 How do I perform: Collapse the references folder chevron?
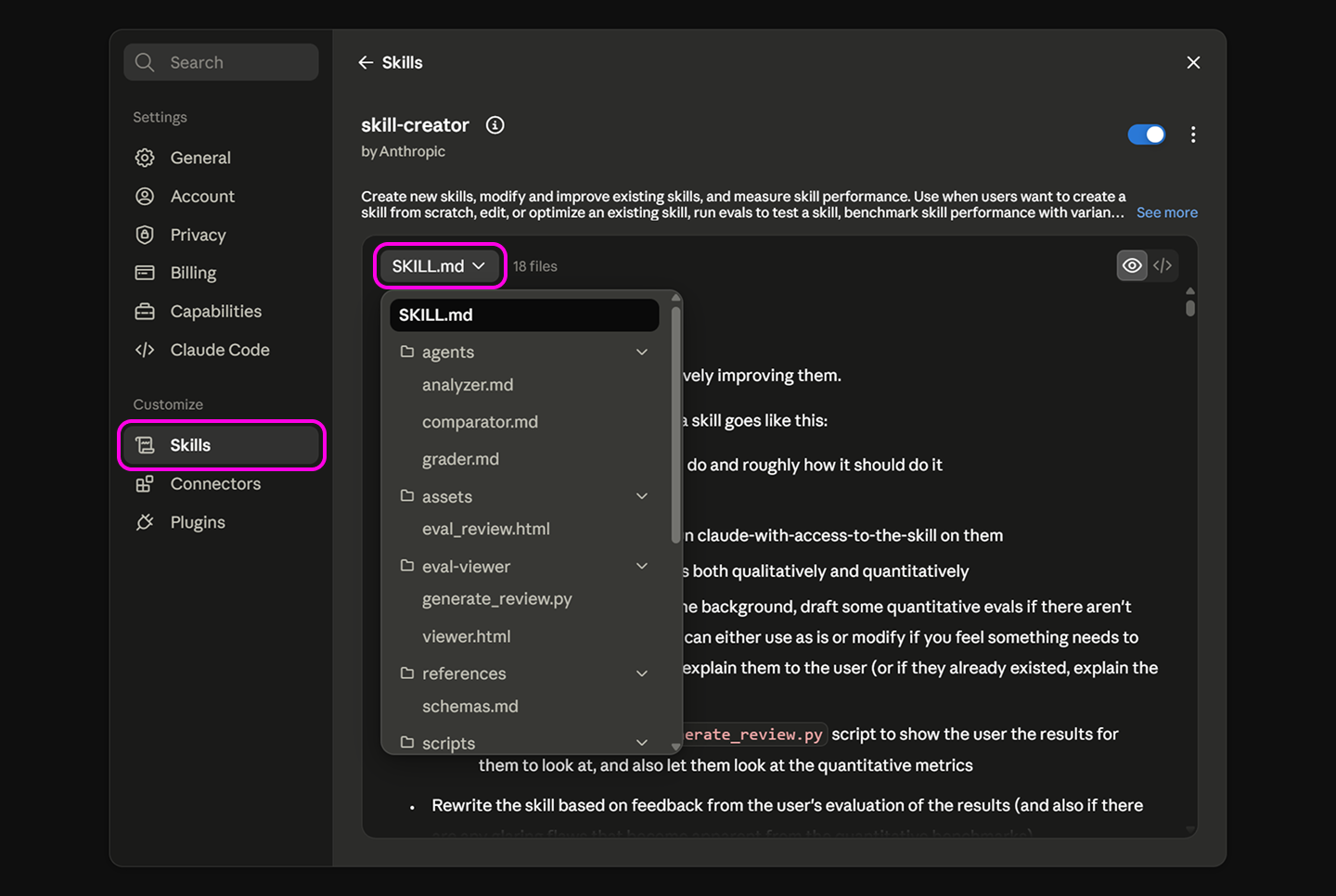coord(642,673)
